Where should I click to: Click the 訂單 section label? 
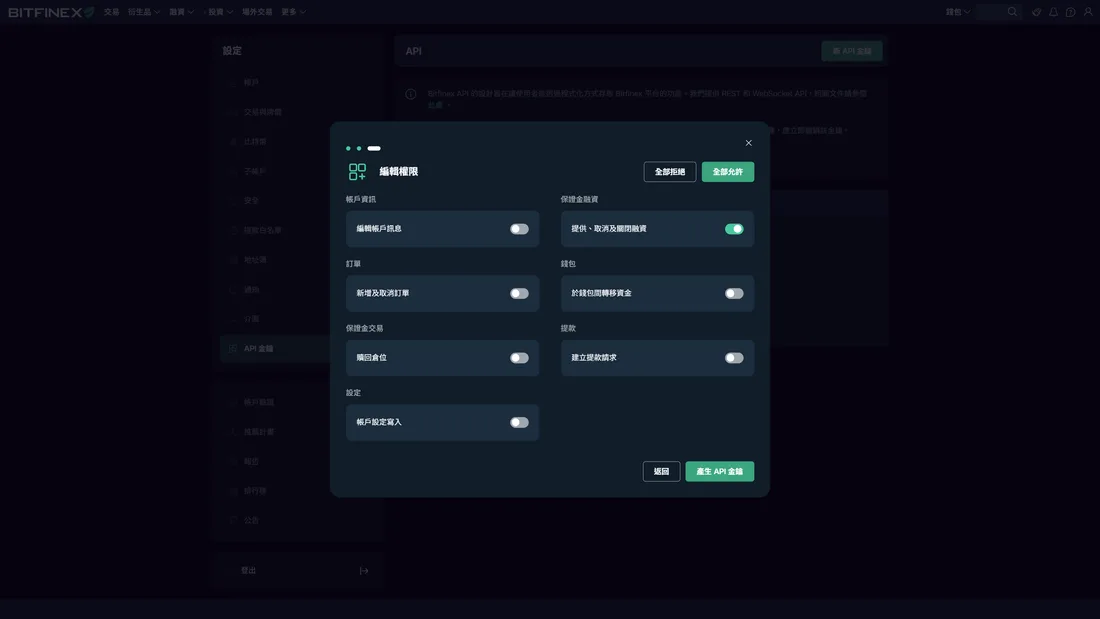[353, 264]
